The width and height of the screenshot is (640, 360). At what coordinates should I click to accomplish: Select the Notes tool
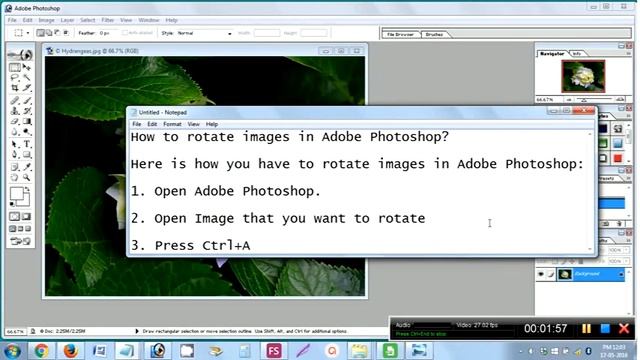tap(15, 167)
